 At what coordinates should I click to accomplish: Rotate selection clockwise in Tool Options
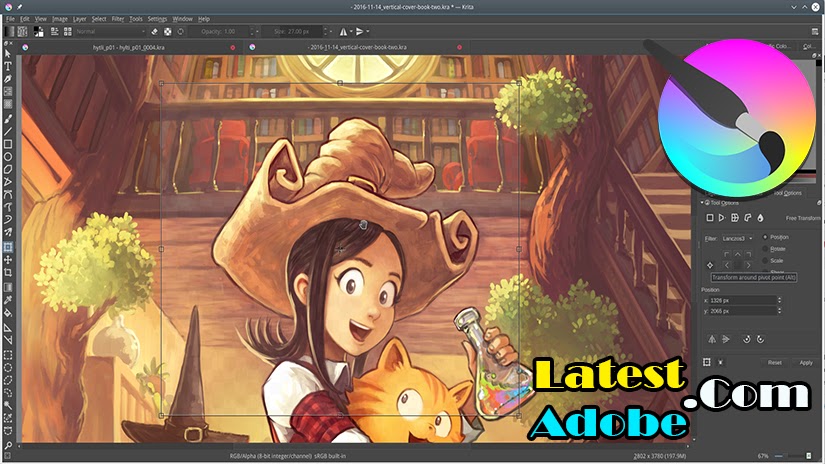click(x=760, y=339)
